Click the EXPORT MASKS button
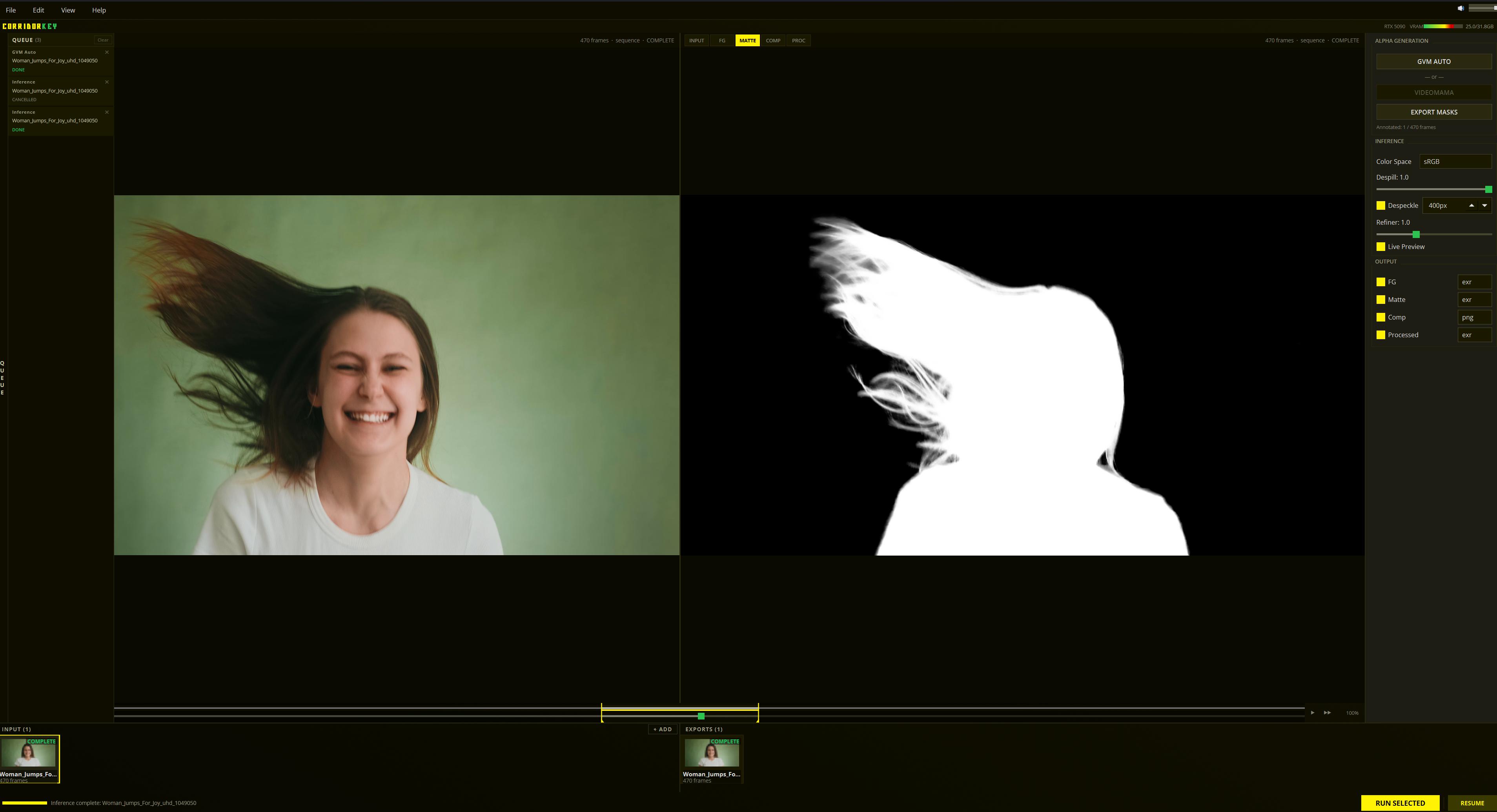 click(1434, 112)
